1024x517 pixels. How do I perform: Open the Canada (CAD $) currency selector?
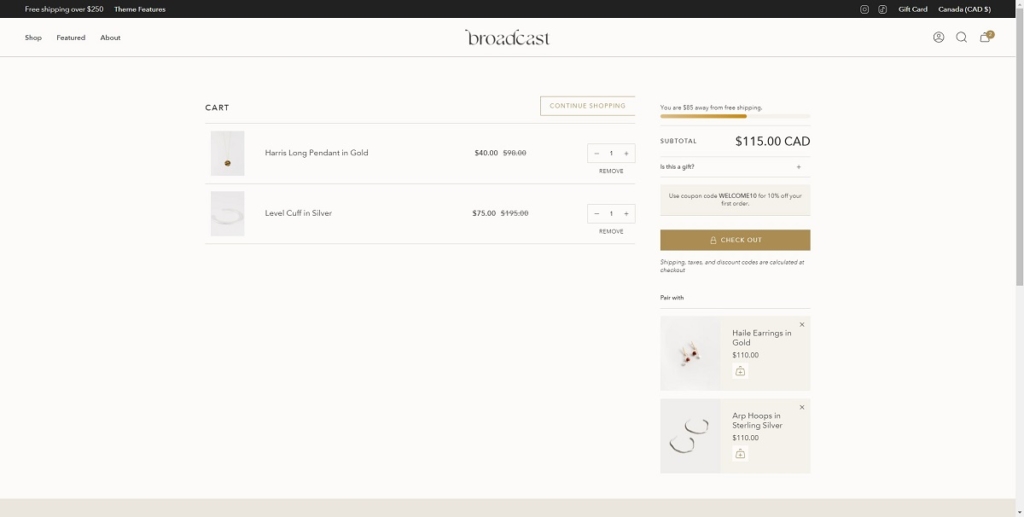pos(964,9)
